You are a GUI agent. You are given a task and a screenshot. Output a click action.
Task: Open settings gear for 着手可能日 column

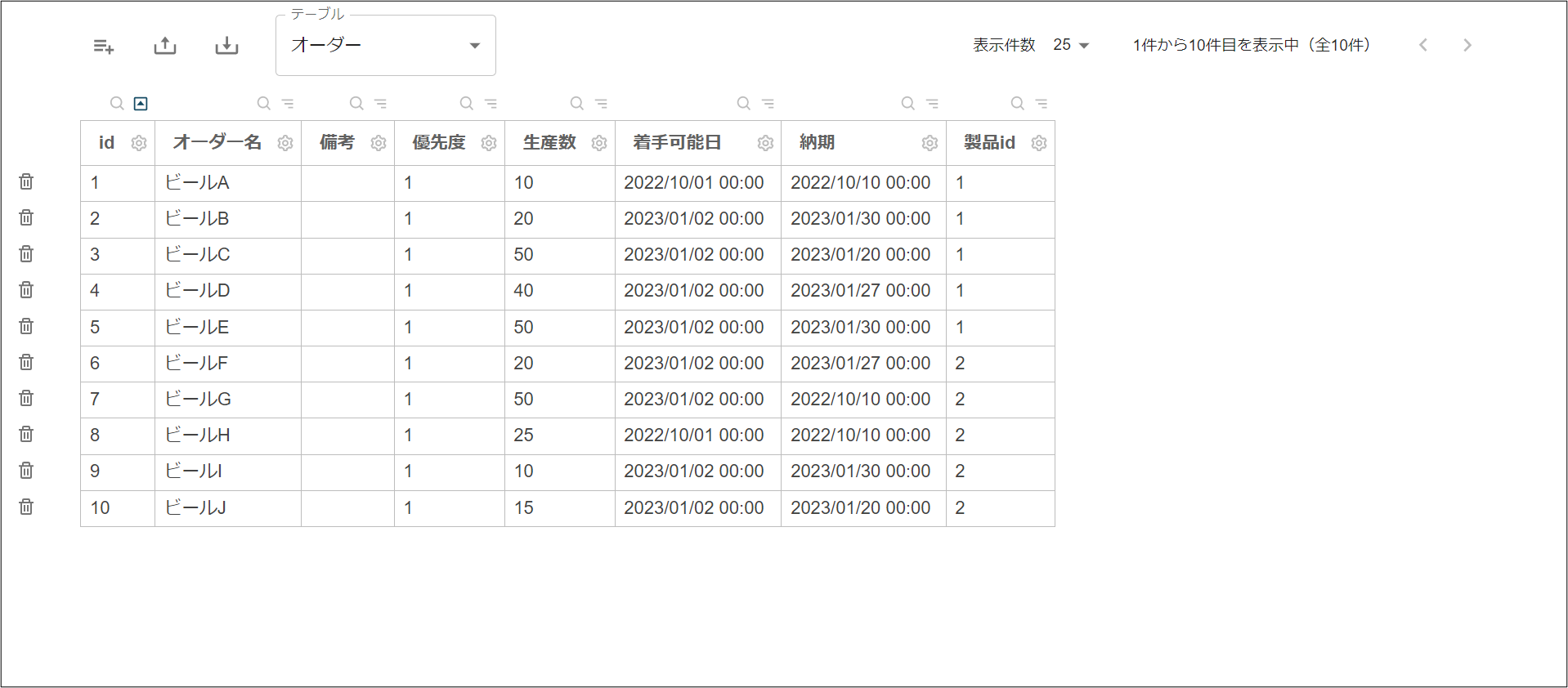pos(765,143)
